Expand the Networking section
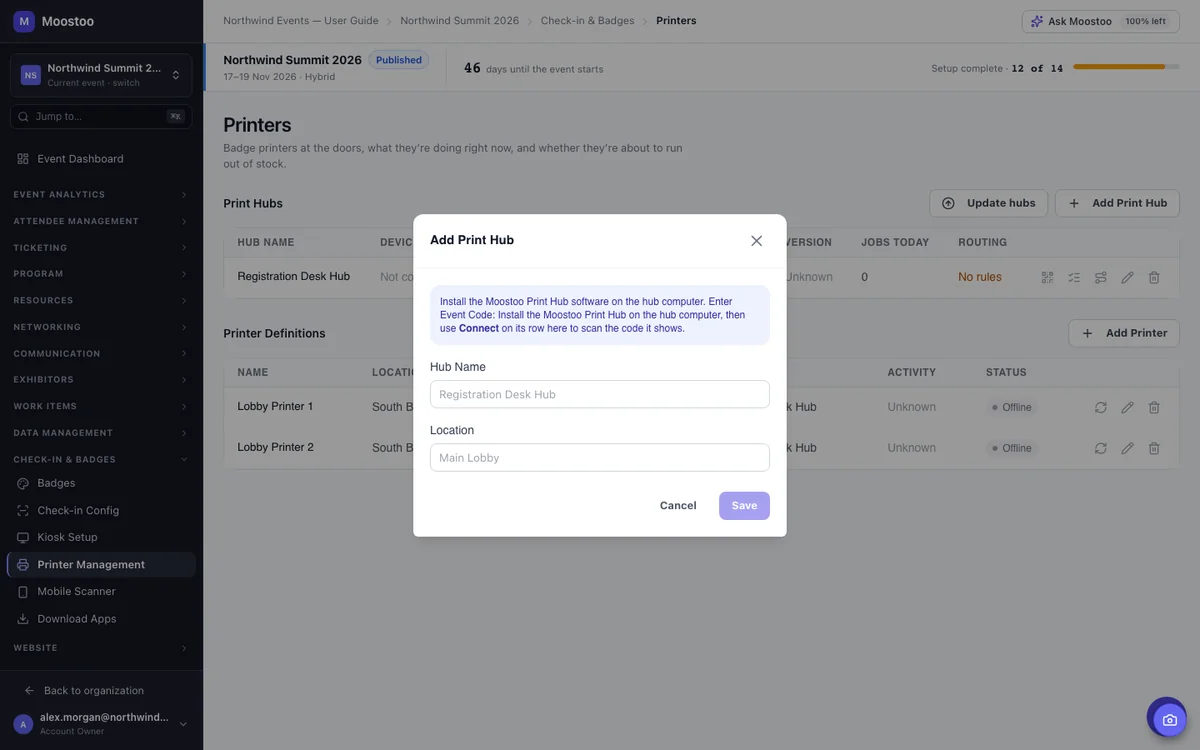Screen dimensions: 1200x750 101,327
